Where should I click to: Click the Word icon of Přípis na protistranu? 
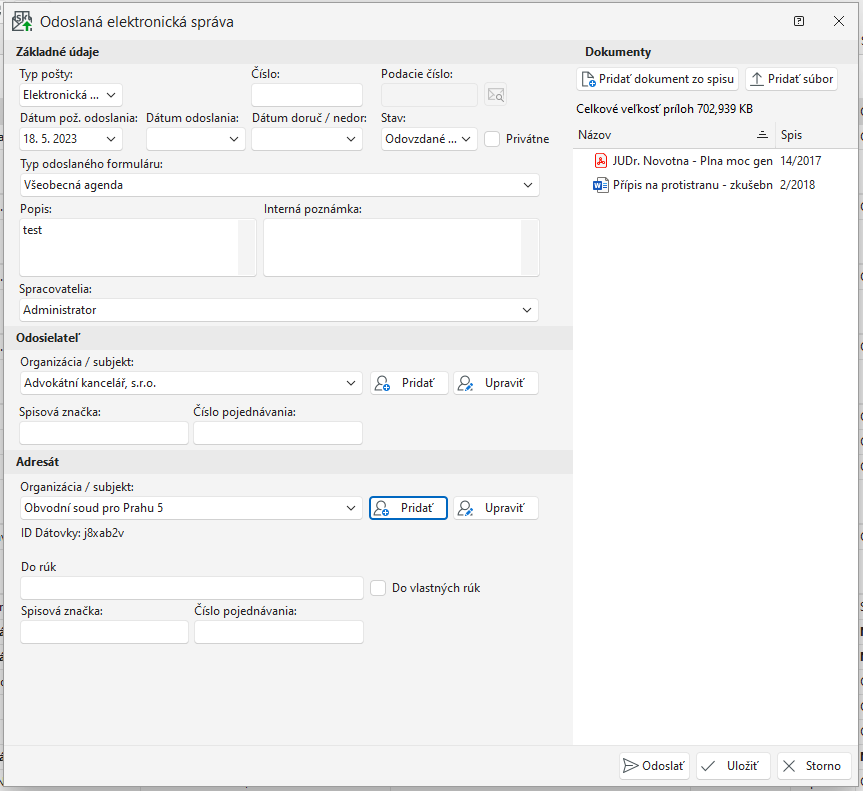(601, 185)
